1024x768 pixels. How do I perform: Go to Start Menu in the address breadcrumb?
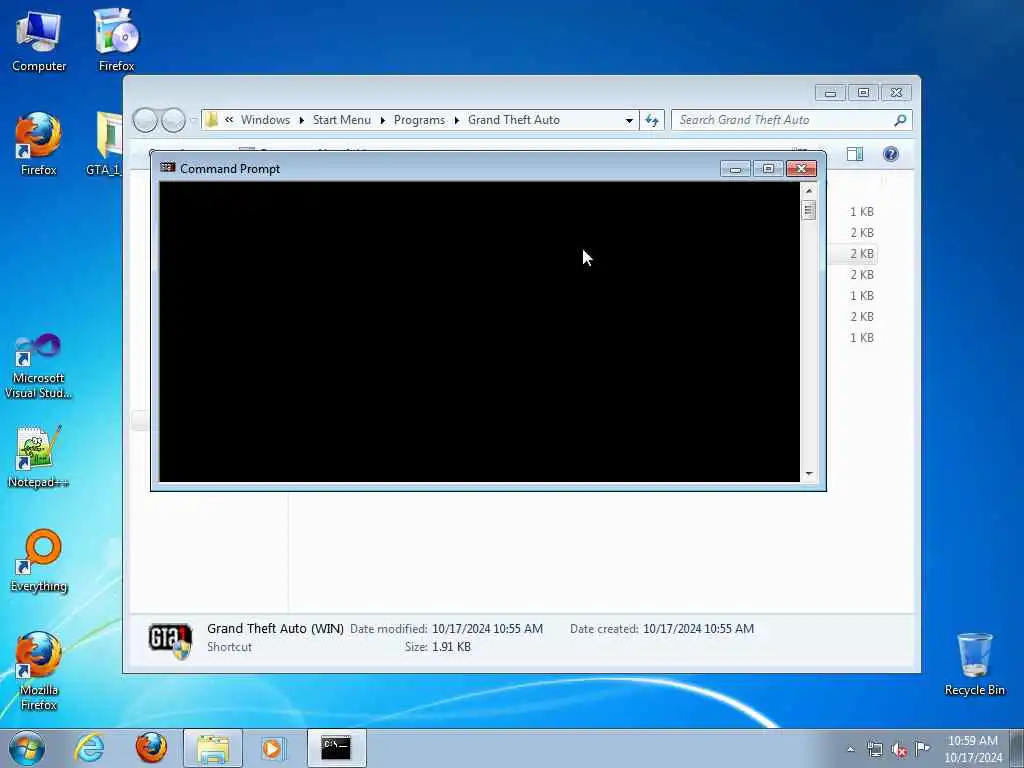[x=342, y=120]
